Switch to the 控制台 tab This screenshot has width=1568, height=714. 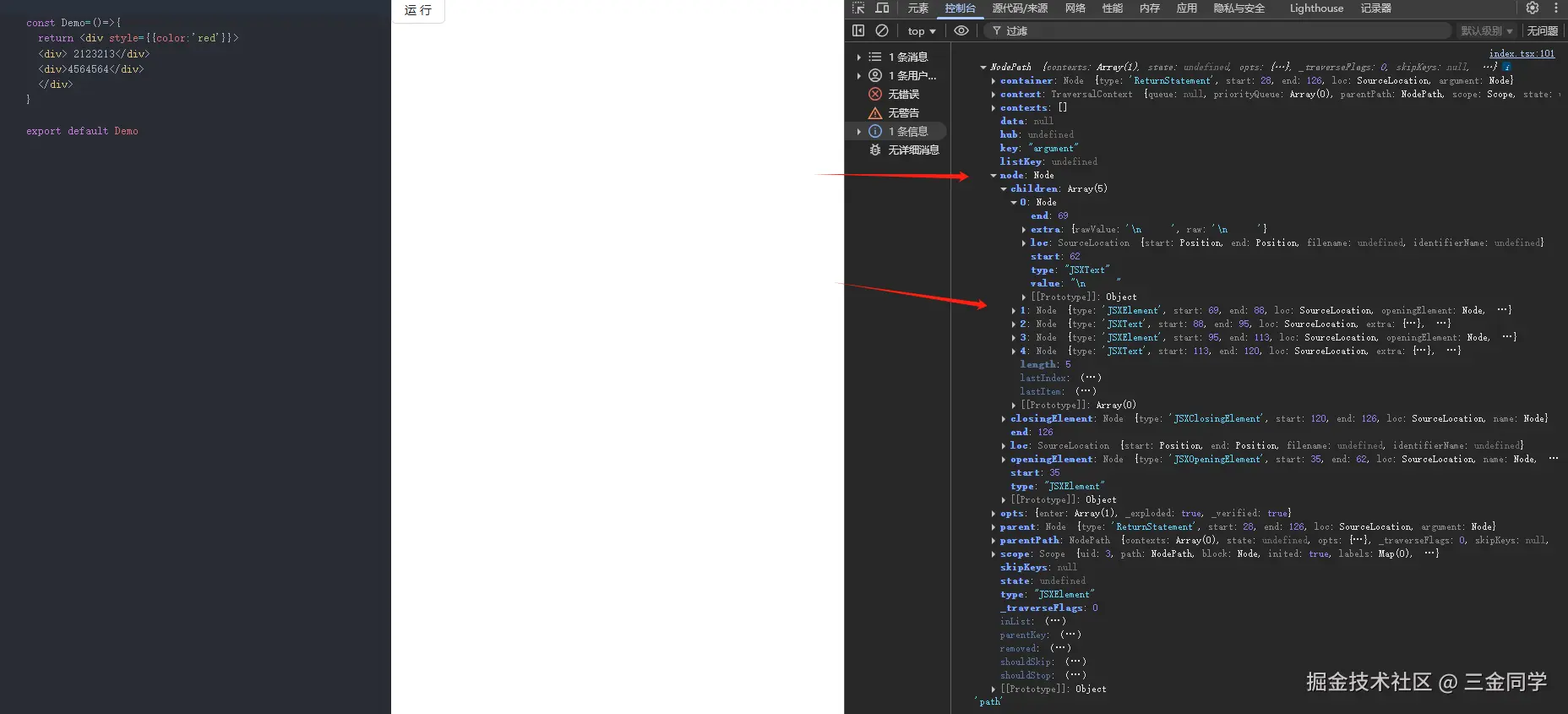coord(960,8)
